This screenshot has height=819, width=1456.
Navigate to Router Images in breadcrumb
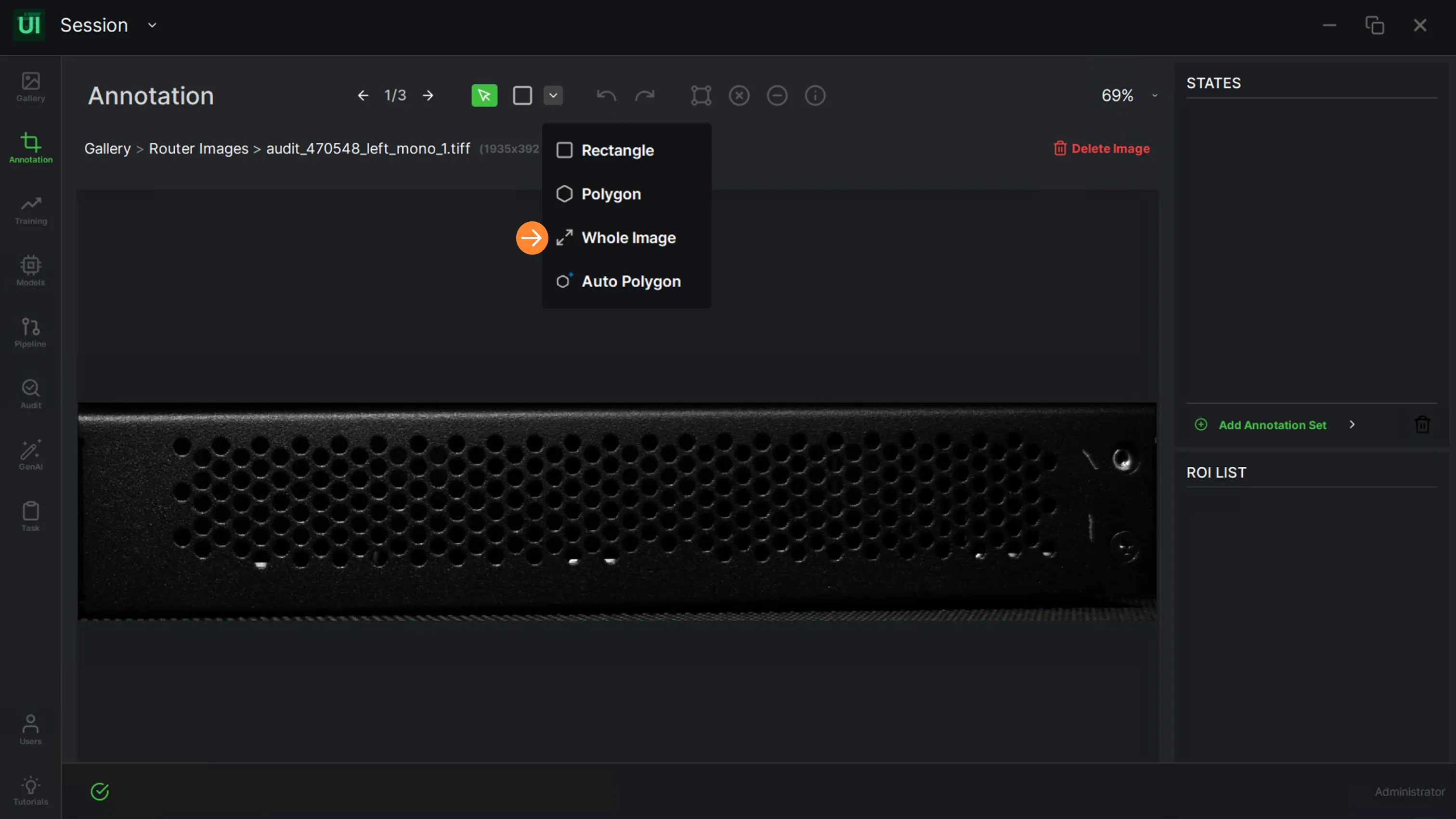(198, 149)
